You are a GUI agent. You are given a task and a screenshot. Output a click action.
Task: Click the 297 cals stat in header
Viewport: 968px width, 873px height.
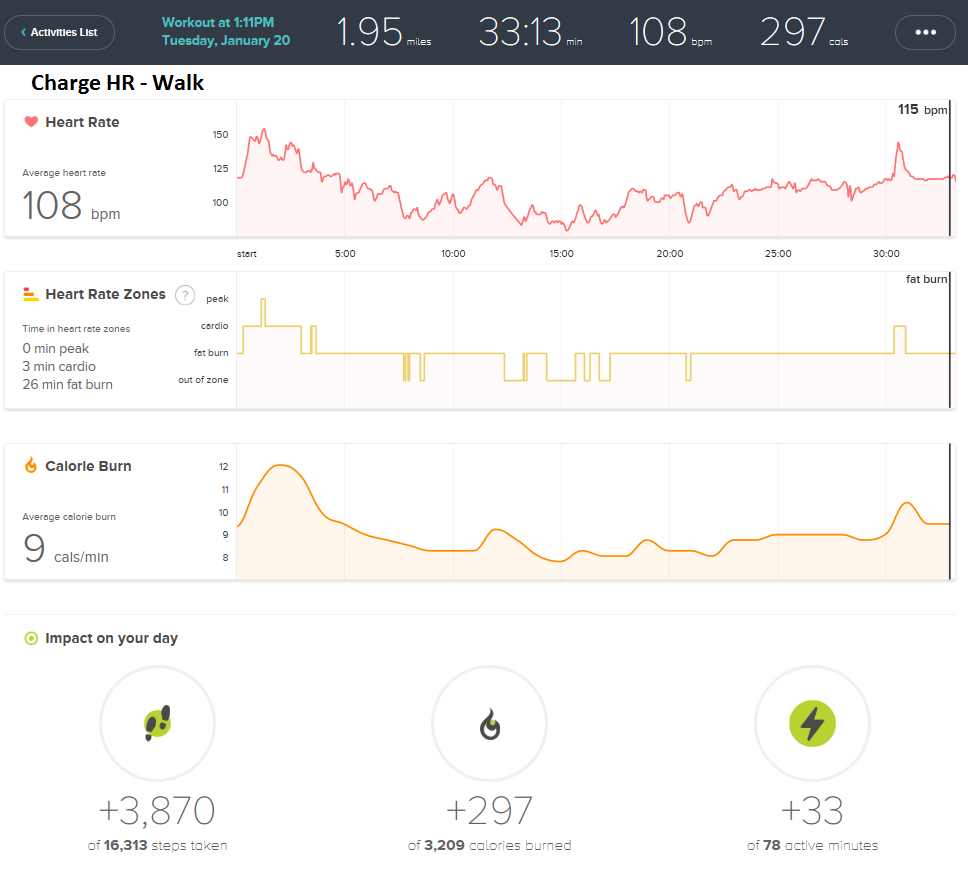pos(804,32)
